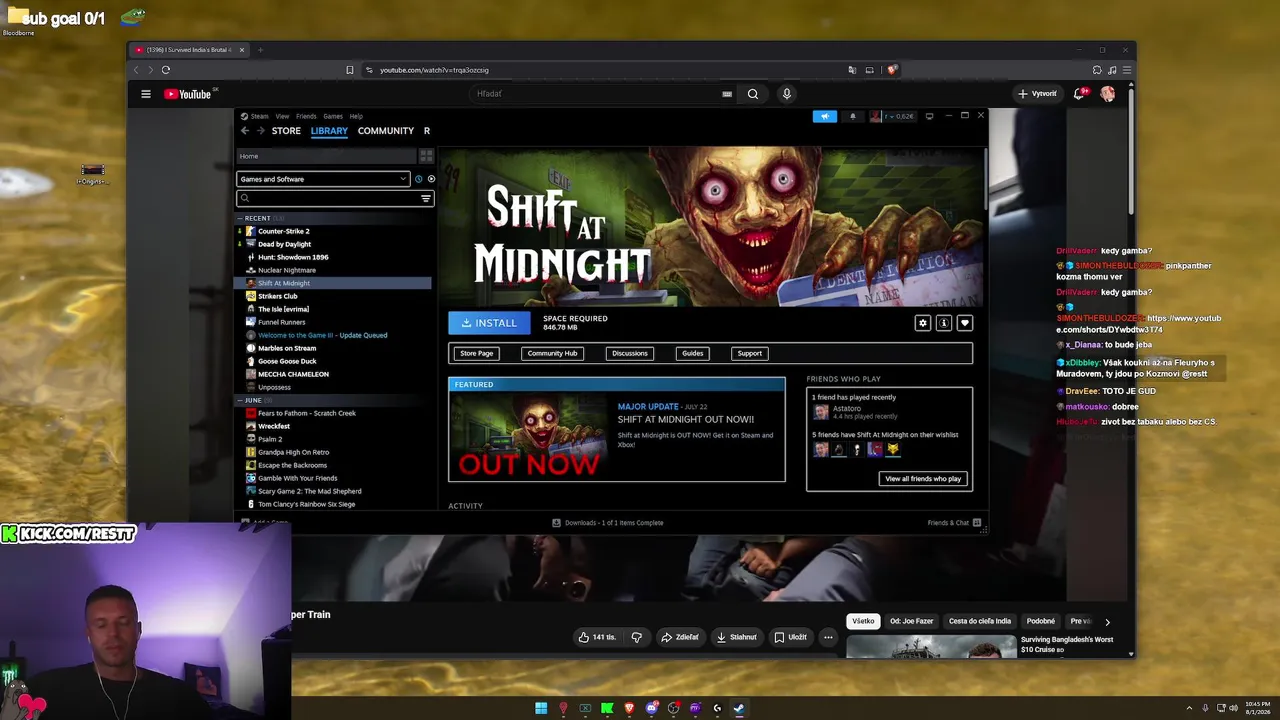Click Uložiť save button
1280x720 pixels.
tap(790, 637)
